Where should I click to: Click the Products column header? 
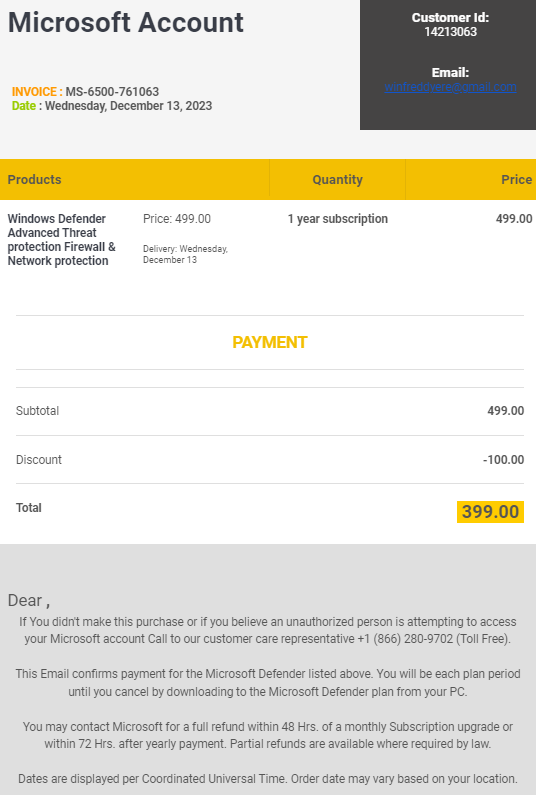coord(34,179)
